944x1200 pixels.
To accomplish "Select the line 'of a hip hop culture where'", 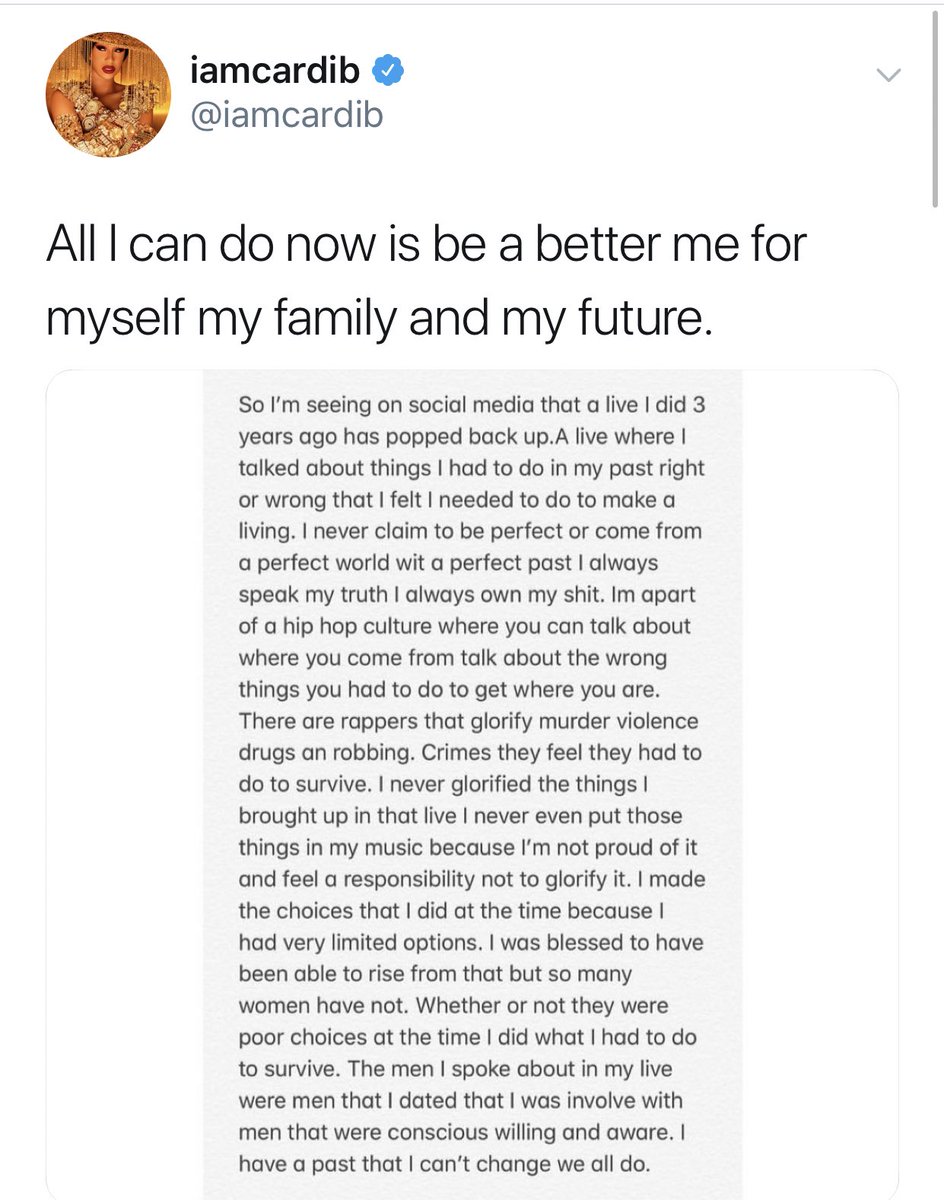I will tap(464, 627).
